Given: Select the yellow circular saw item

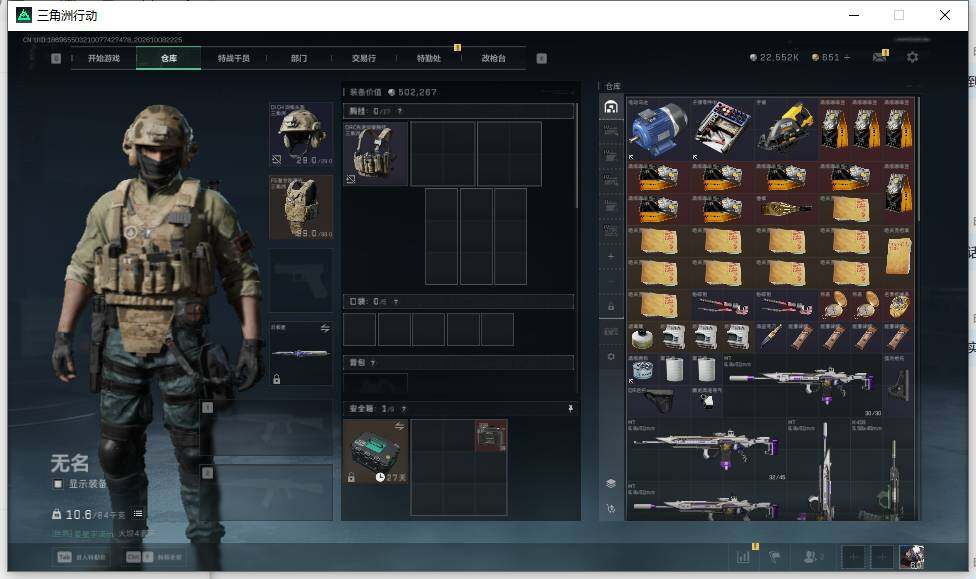Looking at the screenshot, I should click(x=786, y=129).
